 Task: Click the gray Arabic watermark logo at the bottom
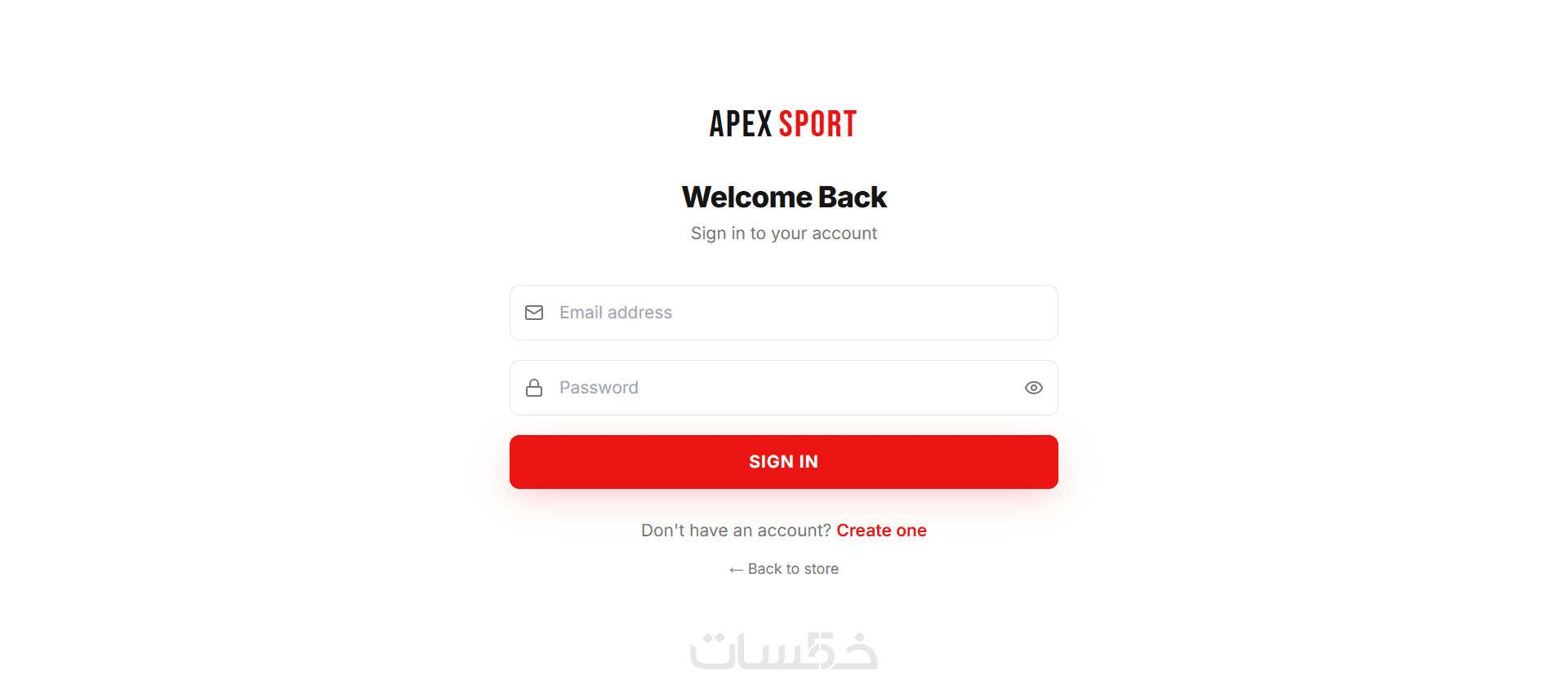(x=784, y=651)
